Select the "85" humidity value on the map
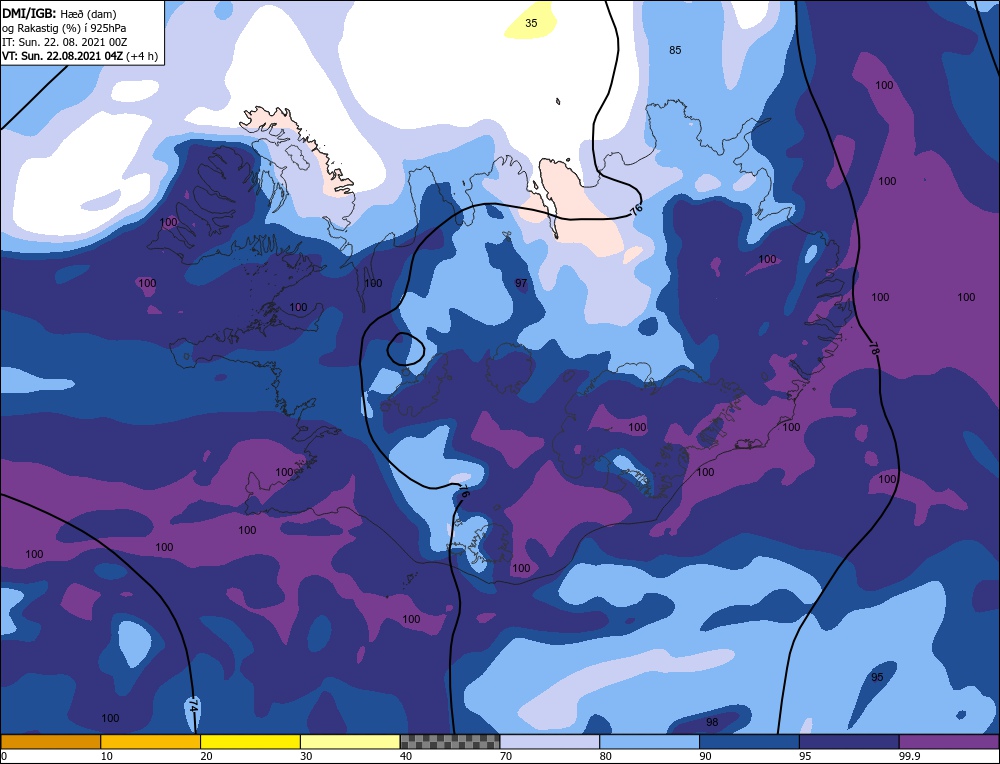1000x764 pixels. pos(675,50)
